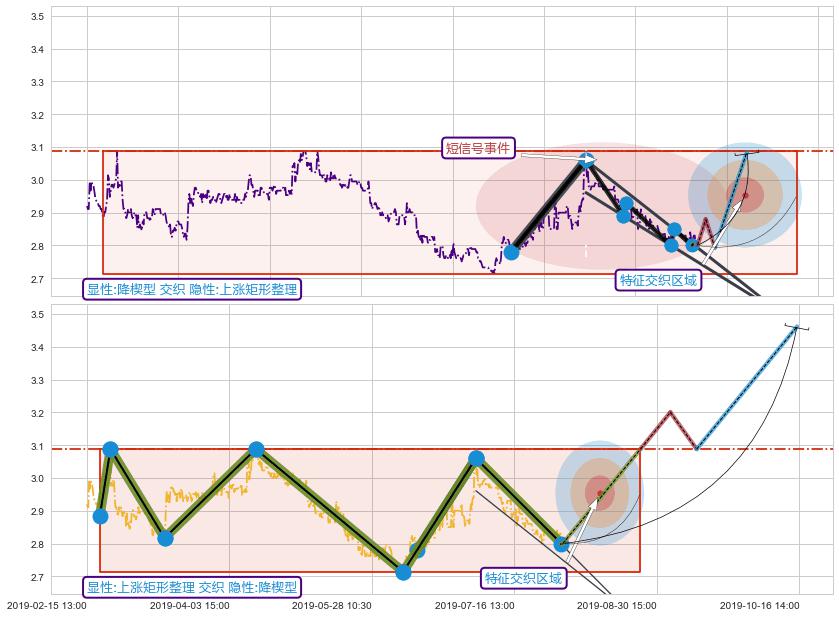Select the 显性:上涨矩形整理 交织 隐性:降楔型 label
Image resolution: width=839 pixels, height=617 pixels.
191,587
